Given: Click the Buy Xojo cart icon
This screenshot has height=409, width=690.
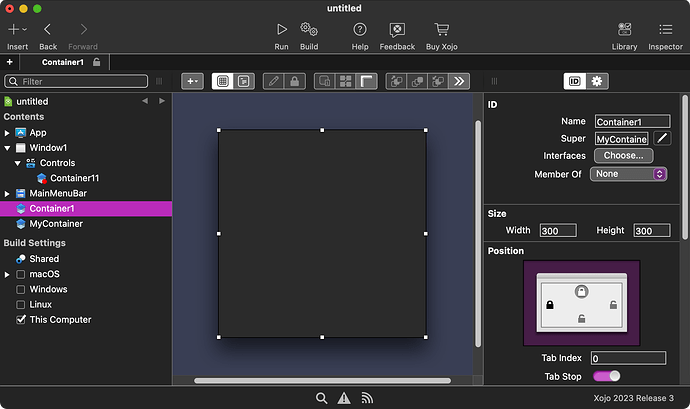Looking at the screenshot, I should click(441, 30).
